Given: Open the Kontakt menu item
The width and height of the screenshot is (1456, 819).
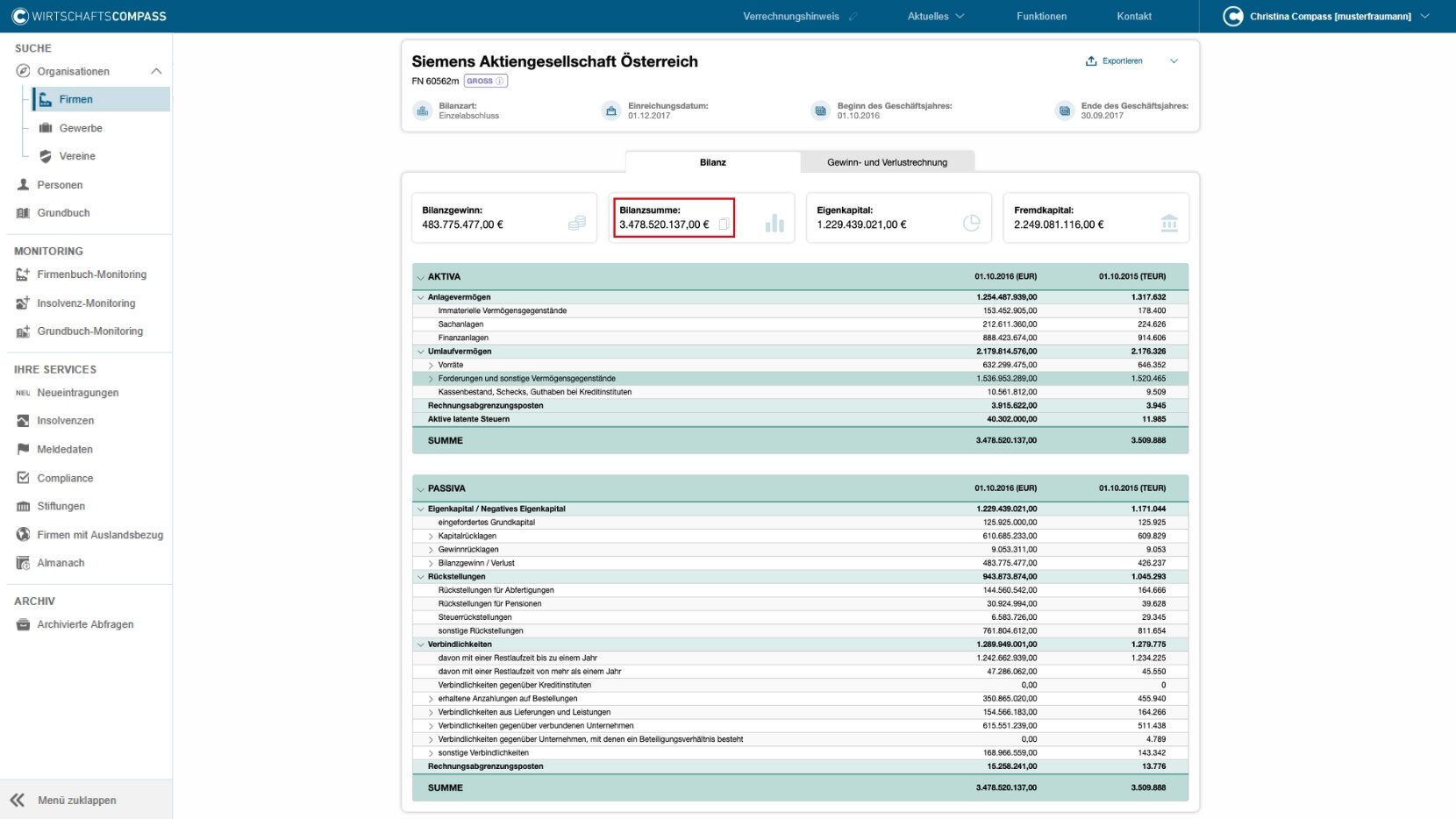Looking at the screenshot, I should 1134,16.
